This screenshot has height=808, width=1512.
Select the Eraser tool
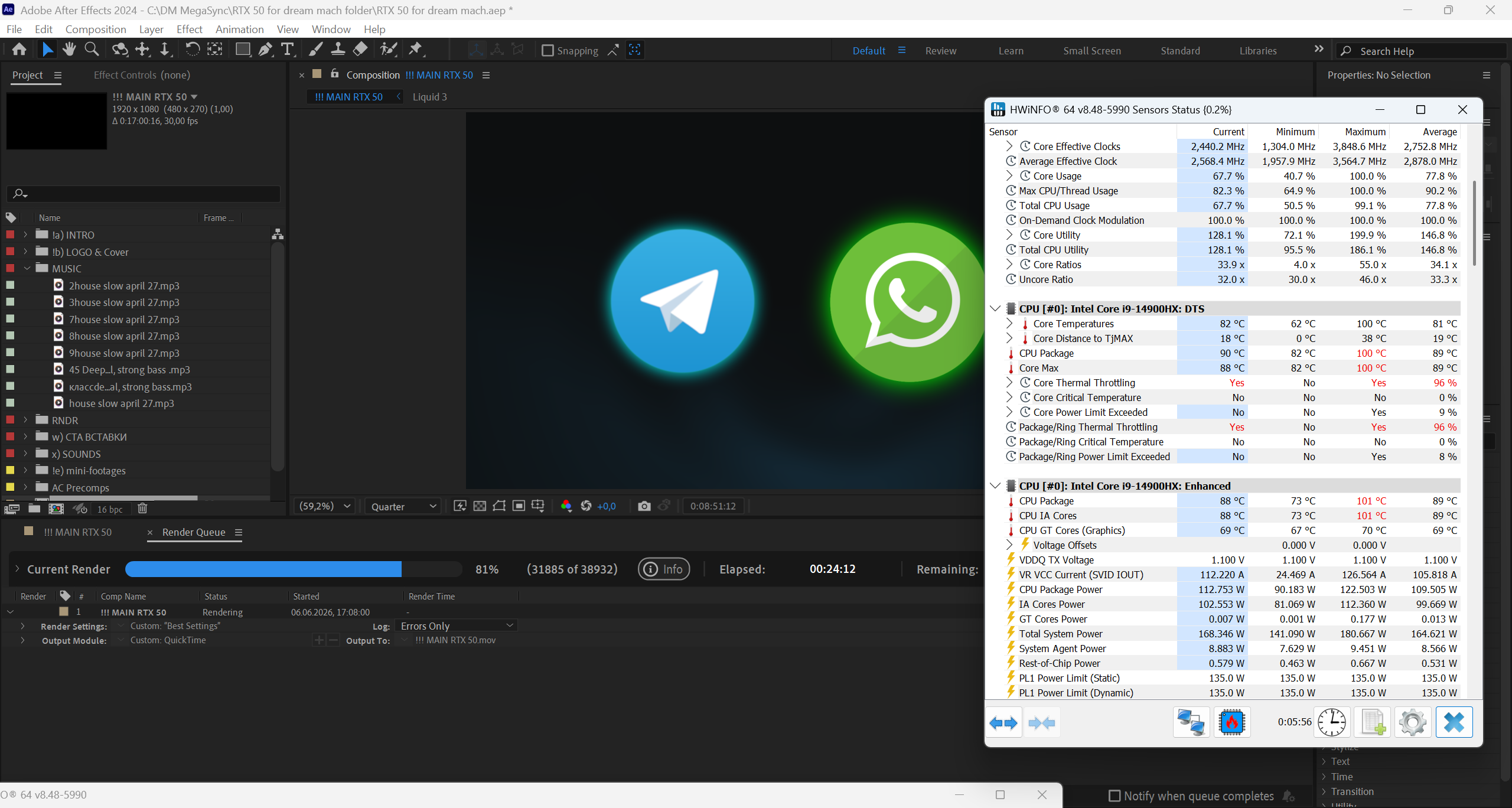(x=360, y=50)
